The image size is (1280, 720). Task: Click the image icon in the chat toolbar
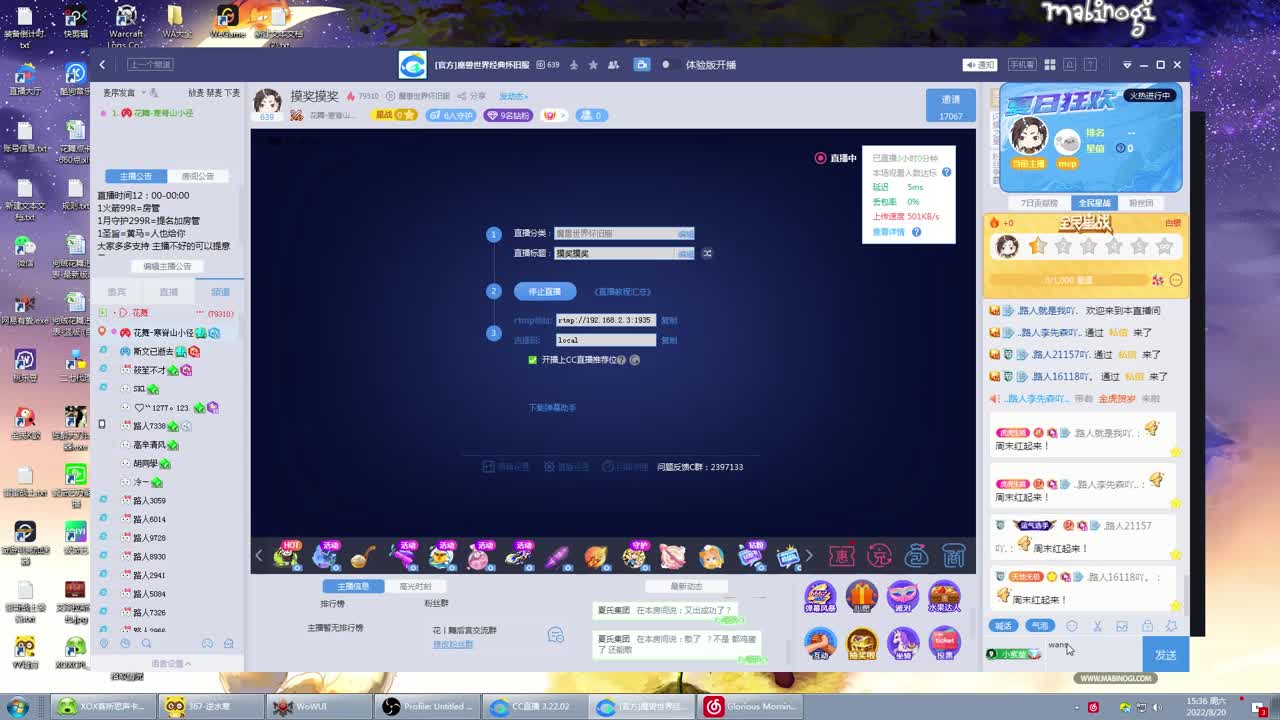point(1122,627)
